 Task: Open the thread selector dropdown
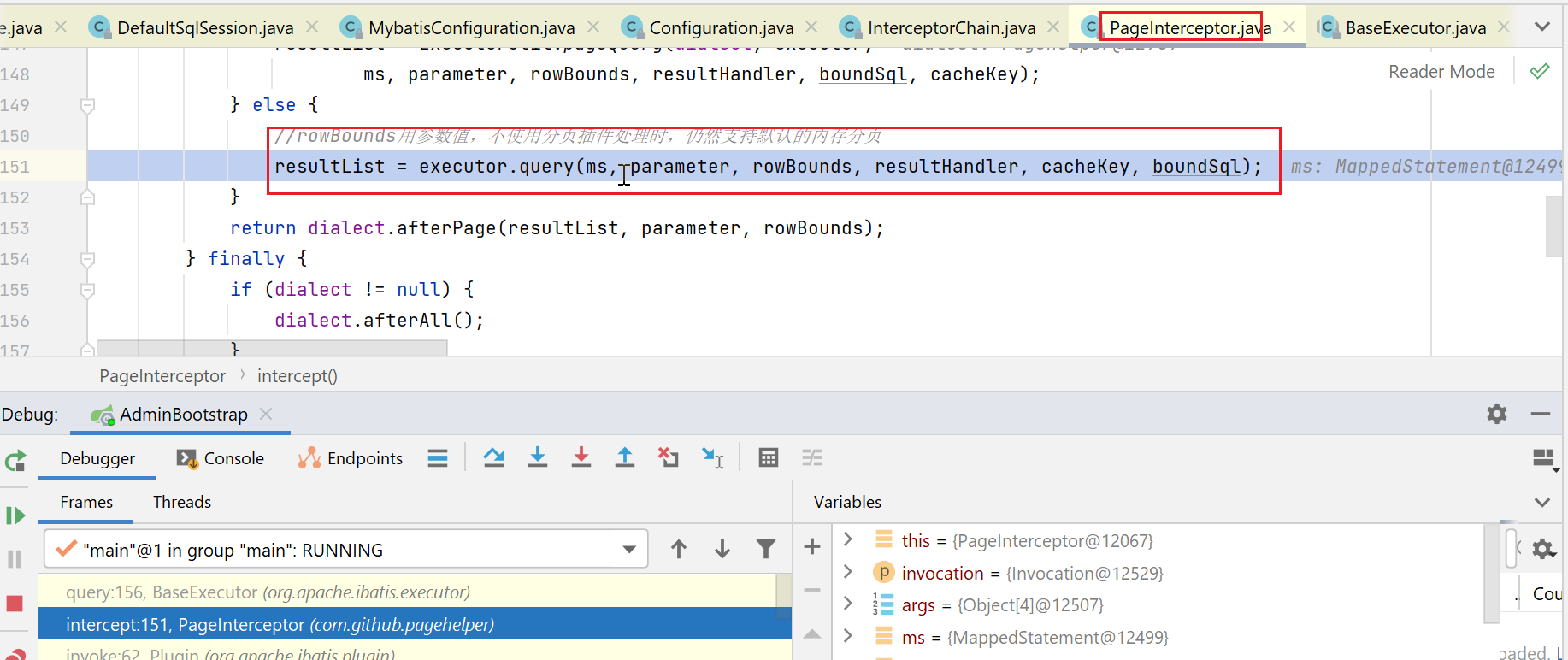point(629,549)
